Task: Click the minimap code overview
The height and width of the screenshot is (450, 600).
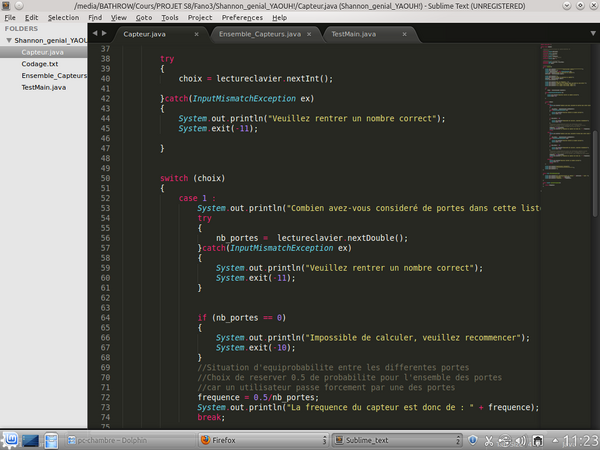Action: pyautogui.click(x=562, y=110)
